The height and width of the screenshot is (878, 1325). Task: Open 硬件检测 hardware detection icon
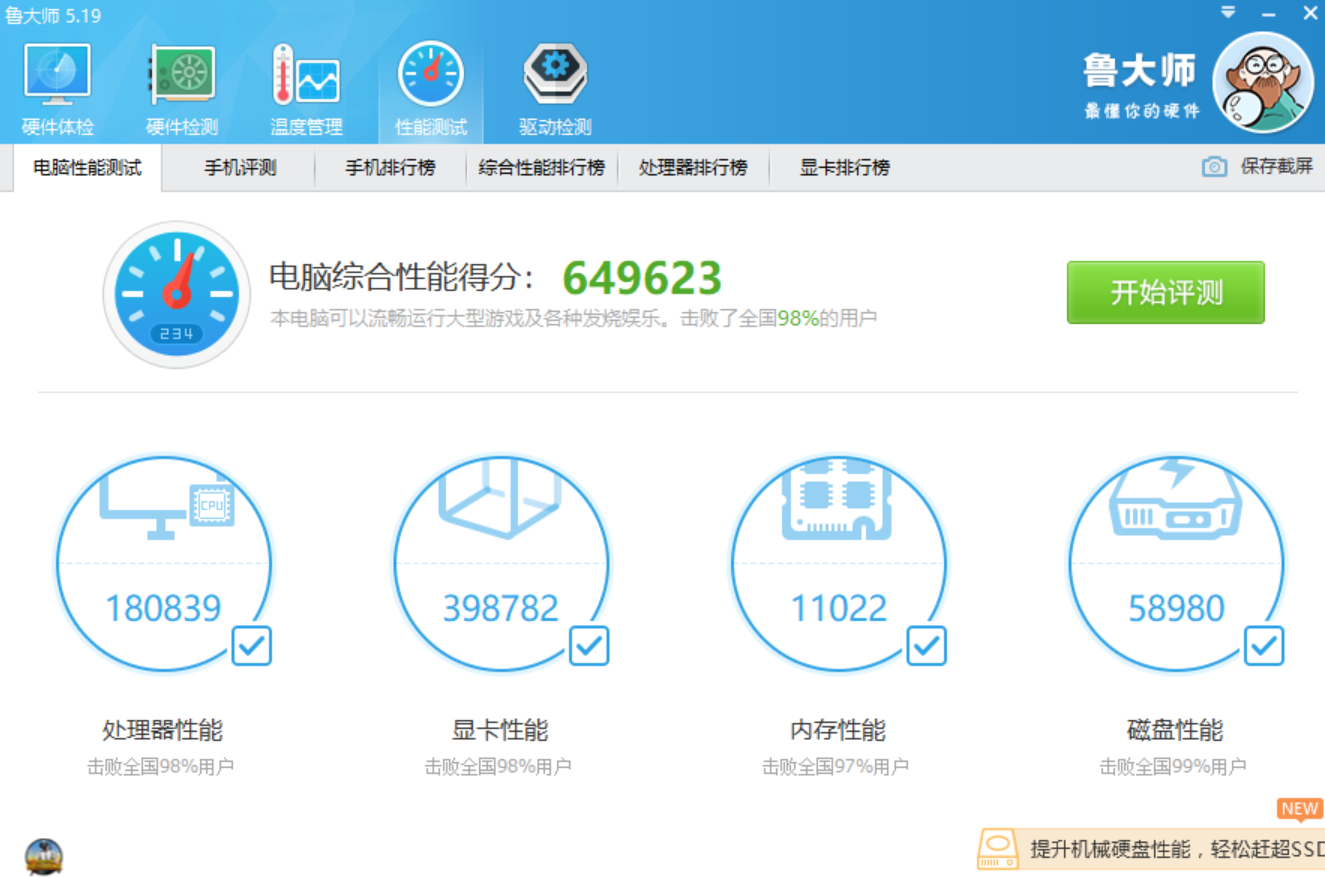[181, 90]
